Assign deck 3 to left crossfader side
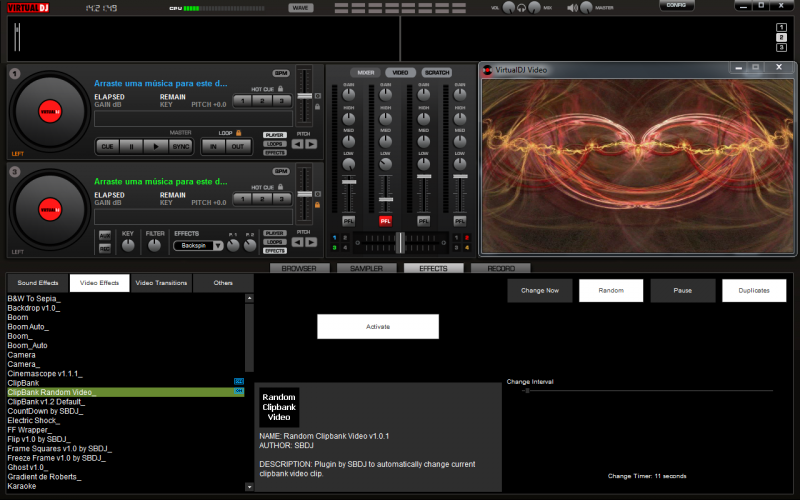 (x=335, y=248)
